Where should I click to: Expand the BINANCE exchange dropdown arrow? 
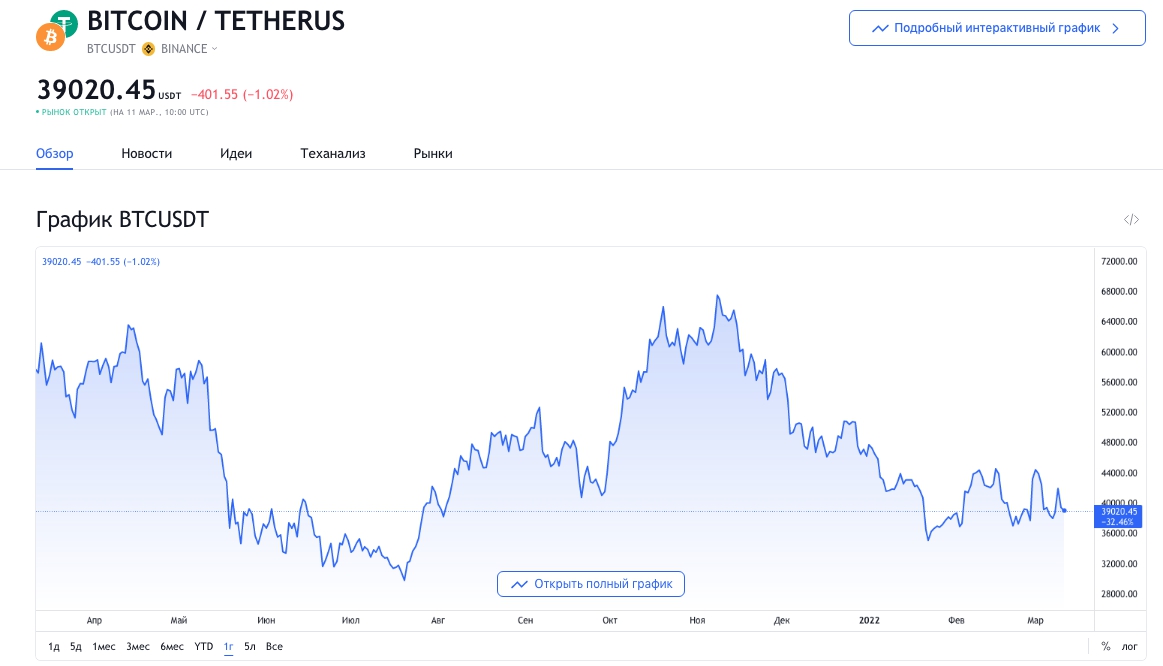[215, 49]
